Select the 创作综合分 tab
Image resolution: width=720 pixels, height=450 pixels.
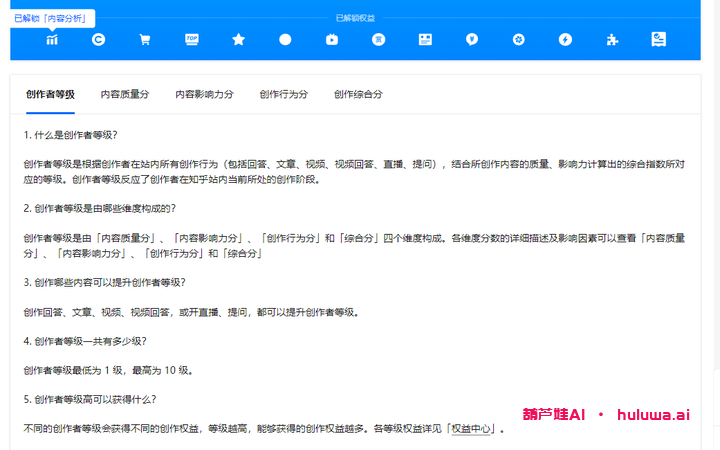[x=358, y=95]
